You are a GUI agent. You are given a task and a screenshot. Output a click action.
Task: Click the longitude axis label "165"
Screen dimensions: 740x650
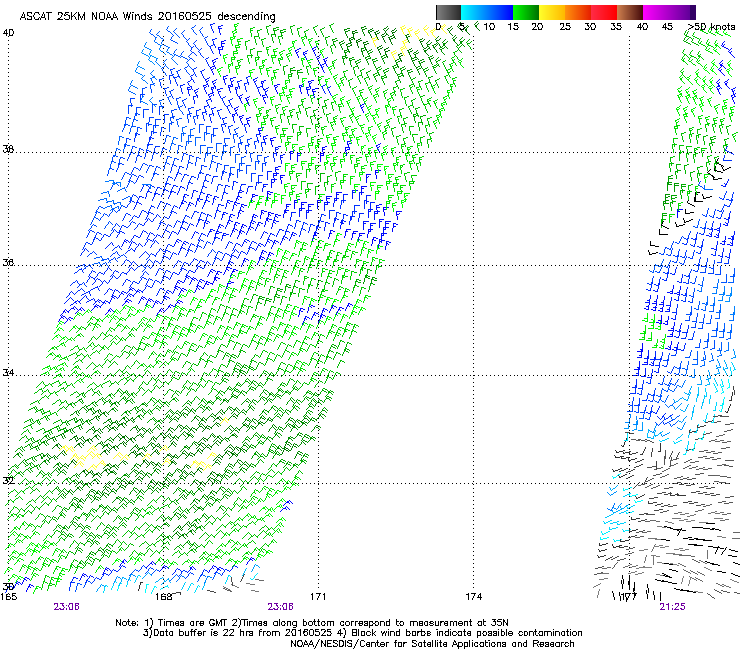(x=8, y=597)
